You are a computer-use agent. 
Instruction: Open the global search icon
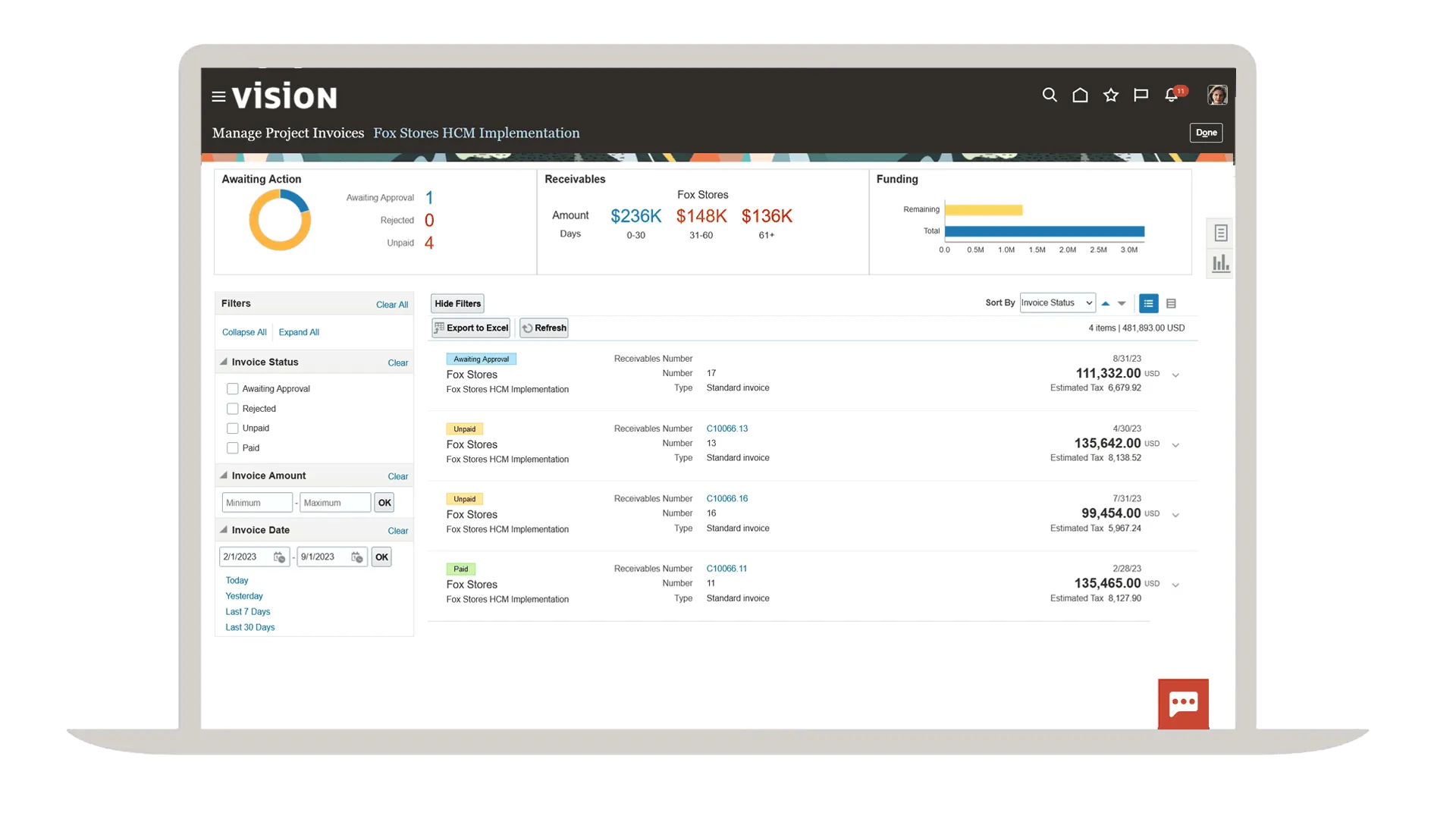coord(1050,95)
